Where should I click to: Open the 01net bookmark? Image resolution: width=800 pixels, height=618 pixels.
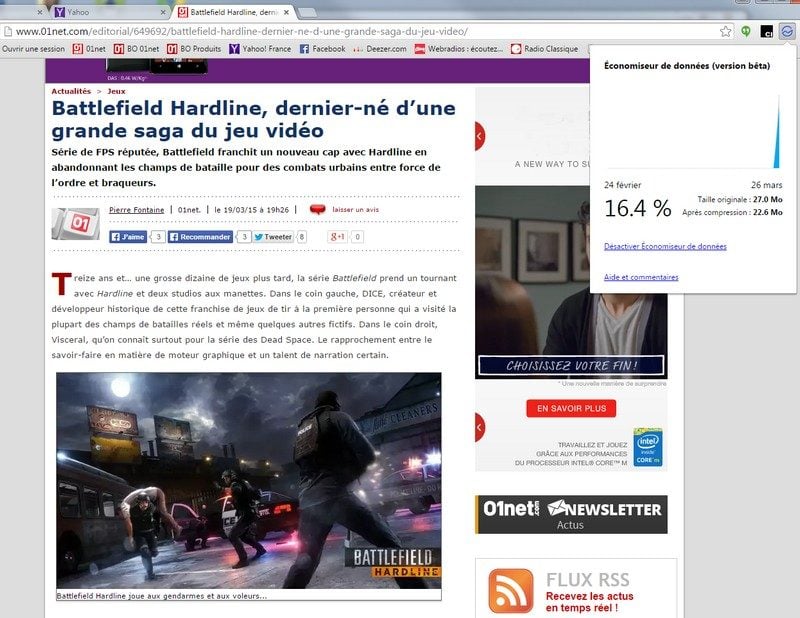pyautogui.click(x=89, y=49)
